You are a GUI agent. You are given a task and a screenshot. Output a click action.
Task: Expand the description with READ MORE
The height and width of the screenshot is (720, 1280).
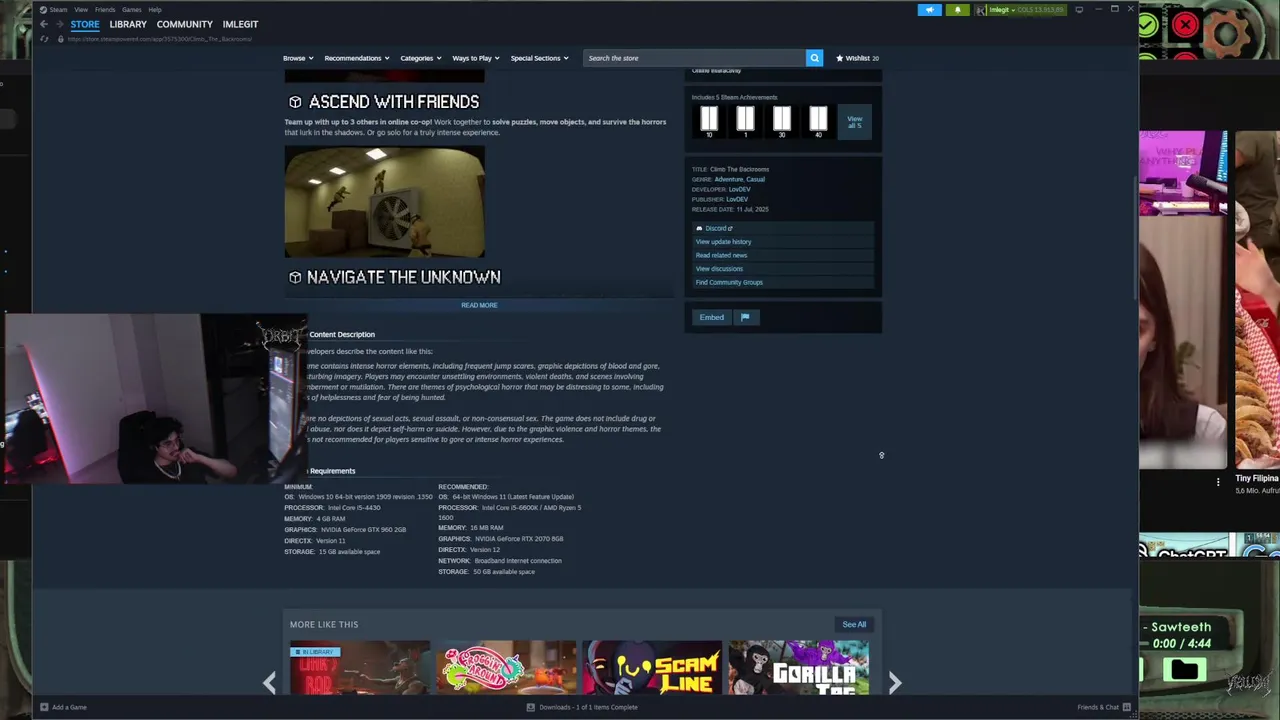pos(479,305)
